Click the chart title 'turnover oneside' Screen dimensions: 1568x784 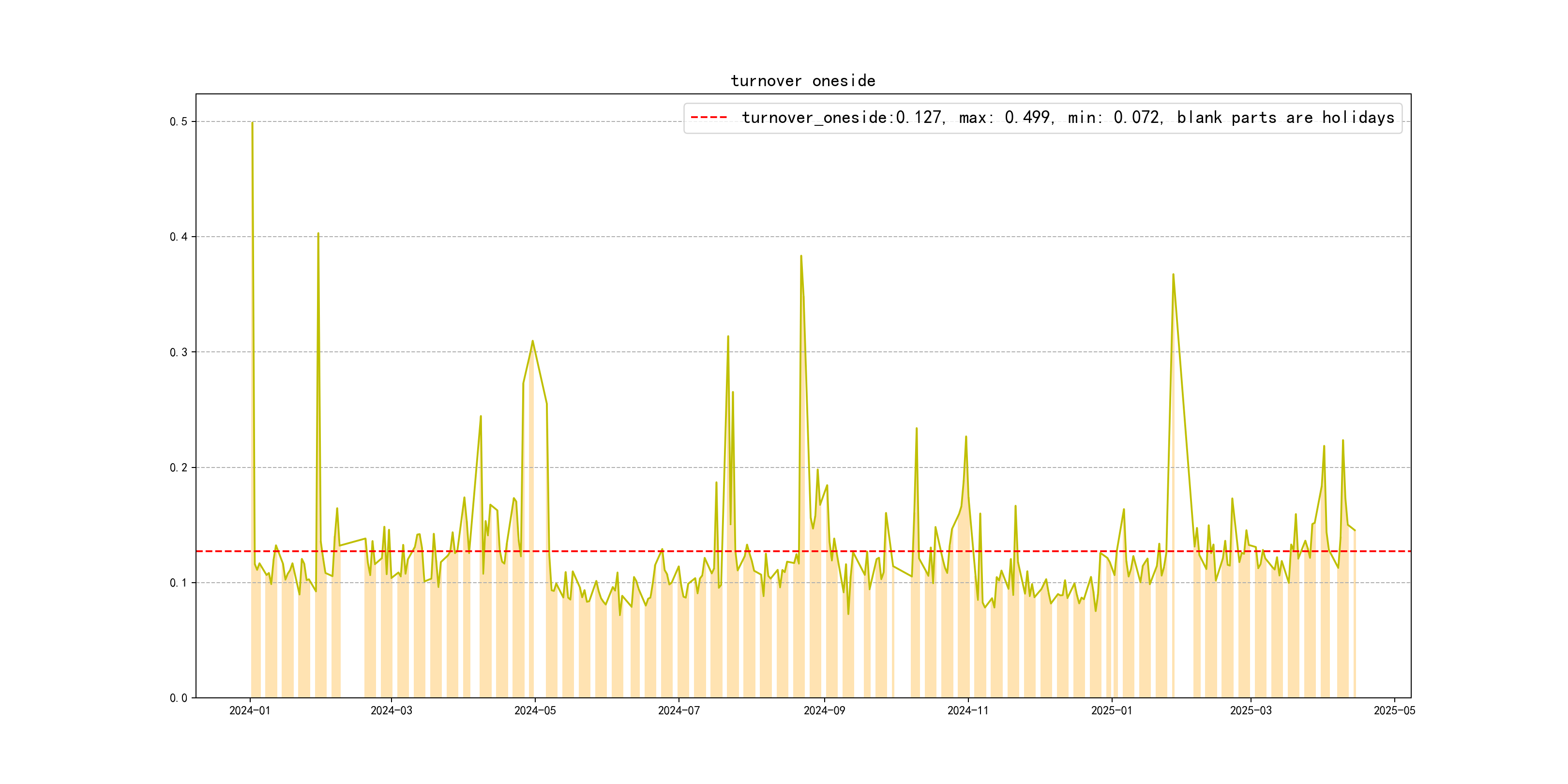tap(803, 81)
